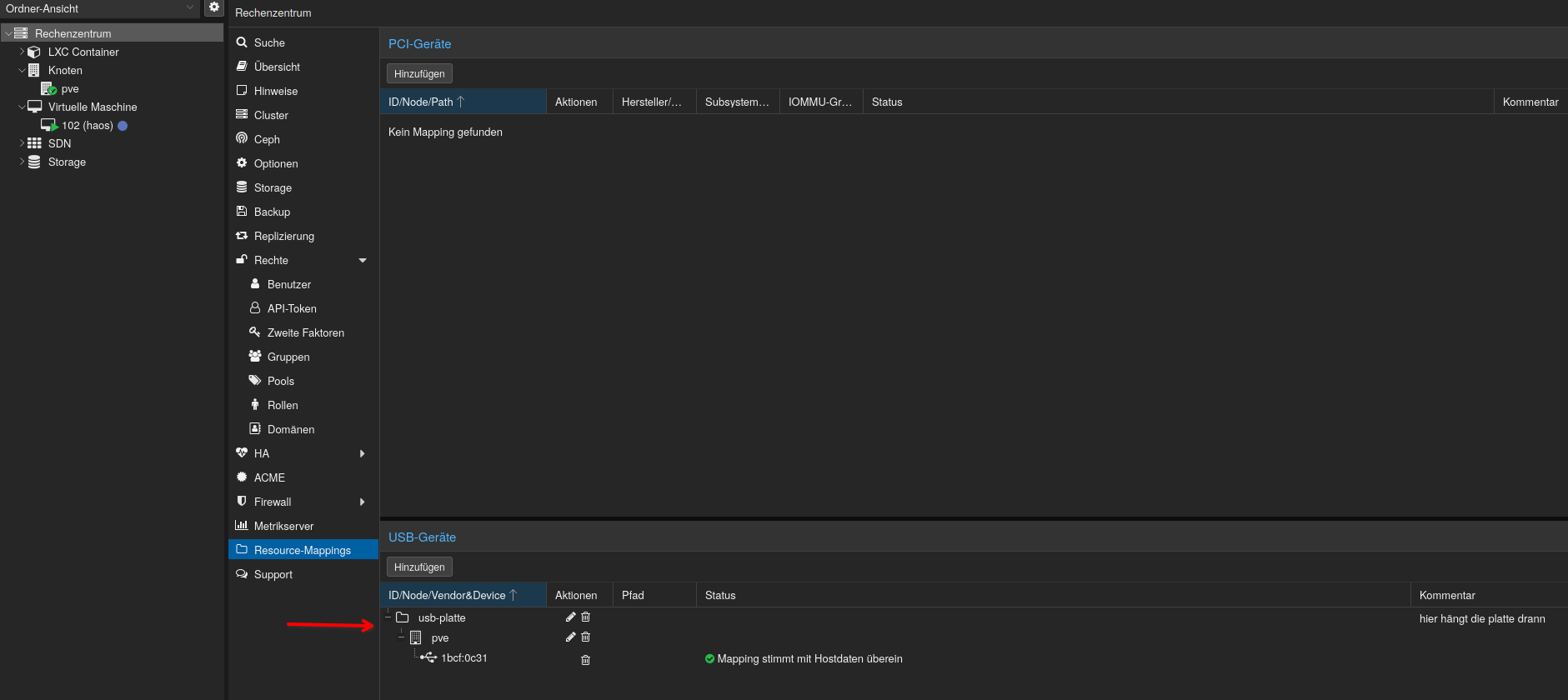The height and width of the screenshot is (700, 1568).
Task: Click the LXC Container cube icon
Action: tap(34, 52)
